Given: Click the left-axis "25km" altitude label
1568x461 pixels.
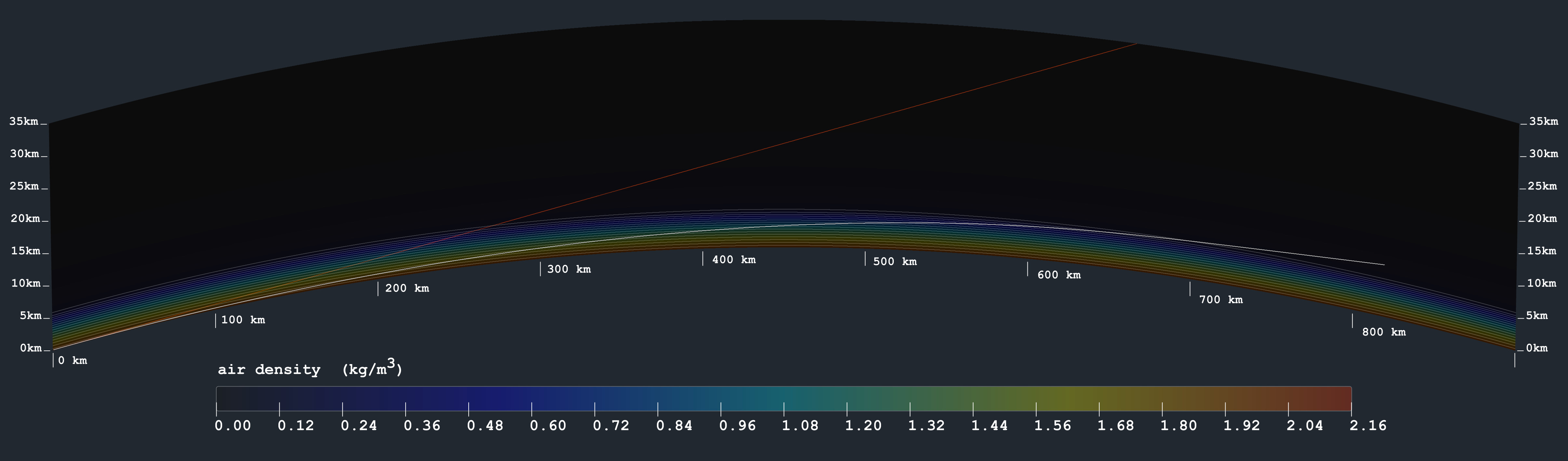Looking at the screenshot, I should coord(24,186).
